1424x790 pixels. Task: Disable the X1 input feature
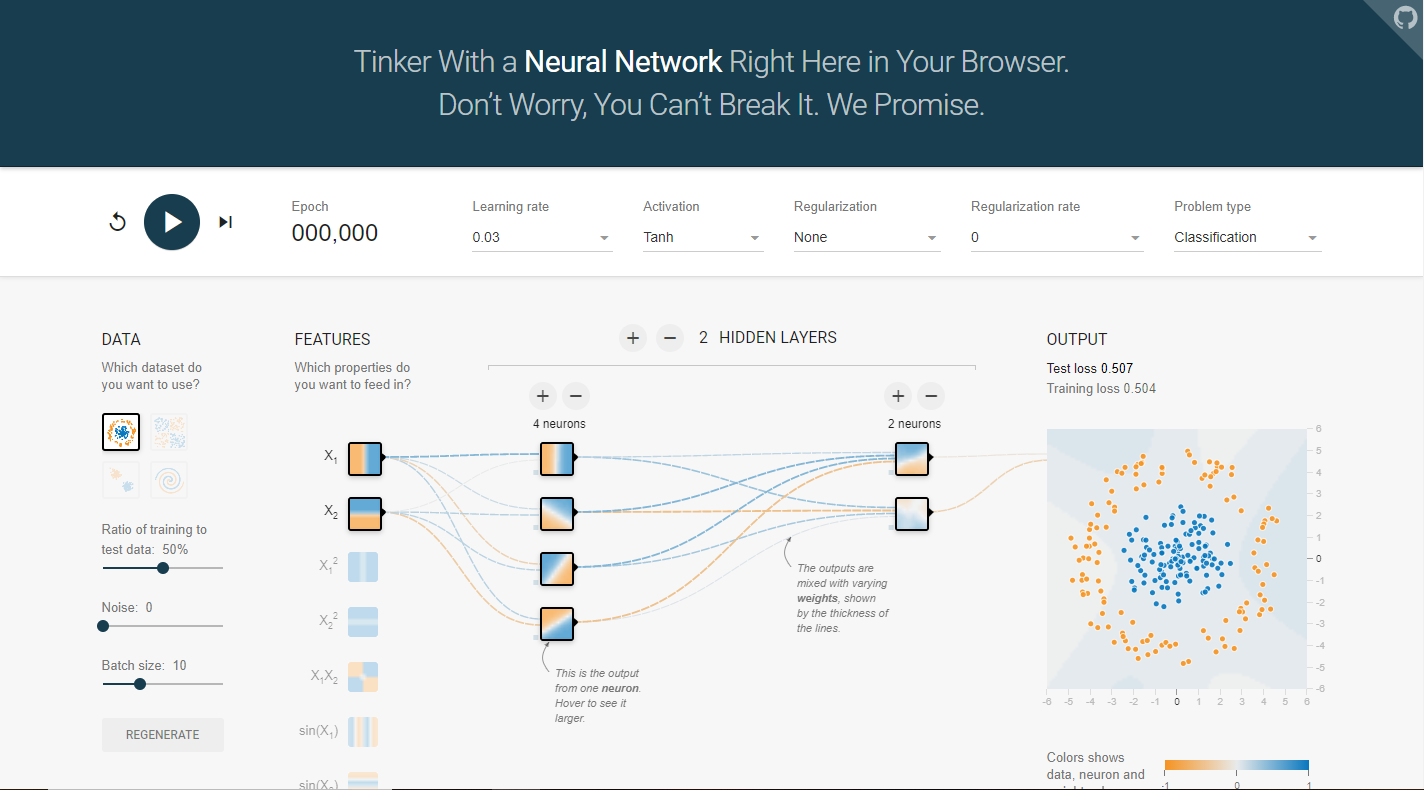click(x=364, y=458)
